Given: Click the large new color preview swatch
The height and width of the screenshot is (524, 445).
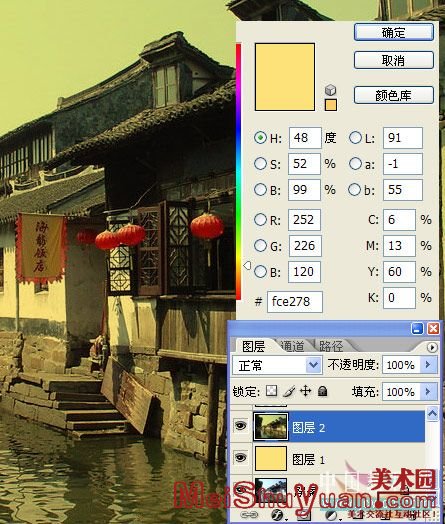Looking at the screenshot, I should [285, 77].
